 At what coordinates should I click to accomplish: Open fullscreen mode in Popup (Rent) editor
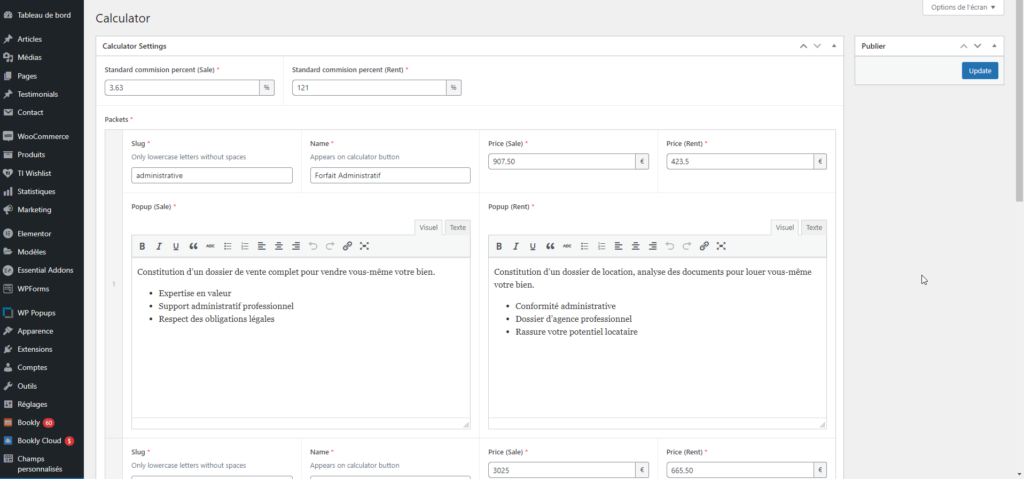[721, 246]
